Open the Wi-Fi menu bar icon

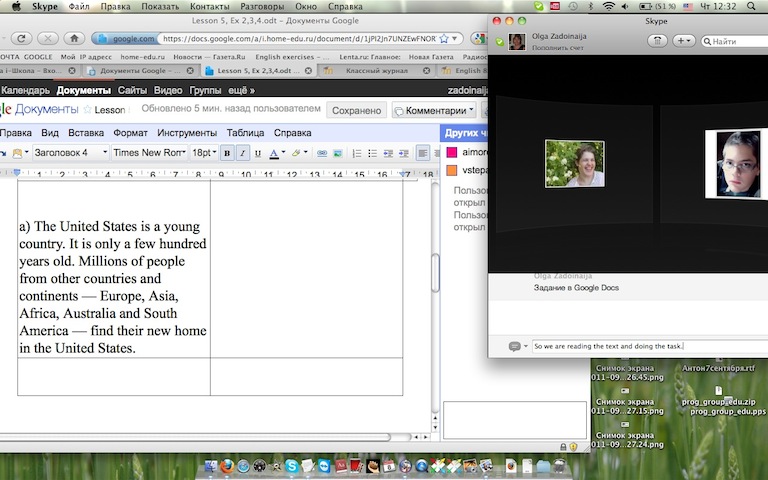(x=608, y=6)
